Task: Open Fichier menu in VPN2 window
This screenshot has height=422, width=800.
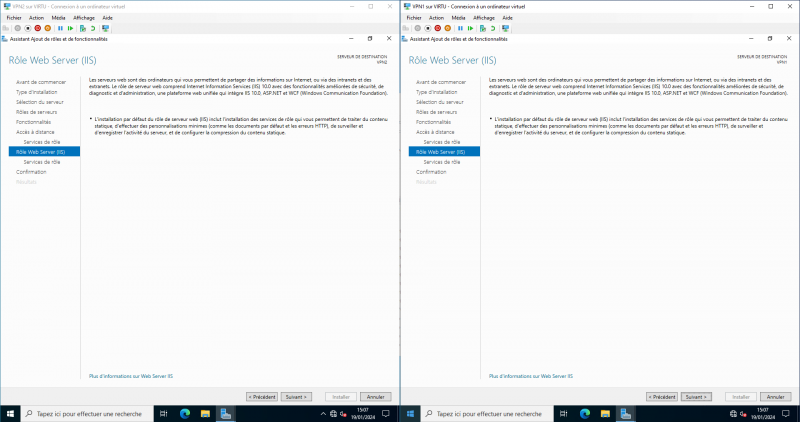Action: tap(14, 18)
